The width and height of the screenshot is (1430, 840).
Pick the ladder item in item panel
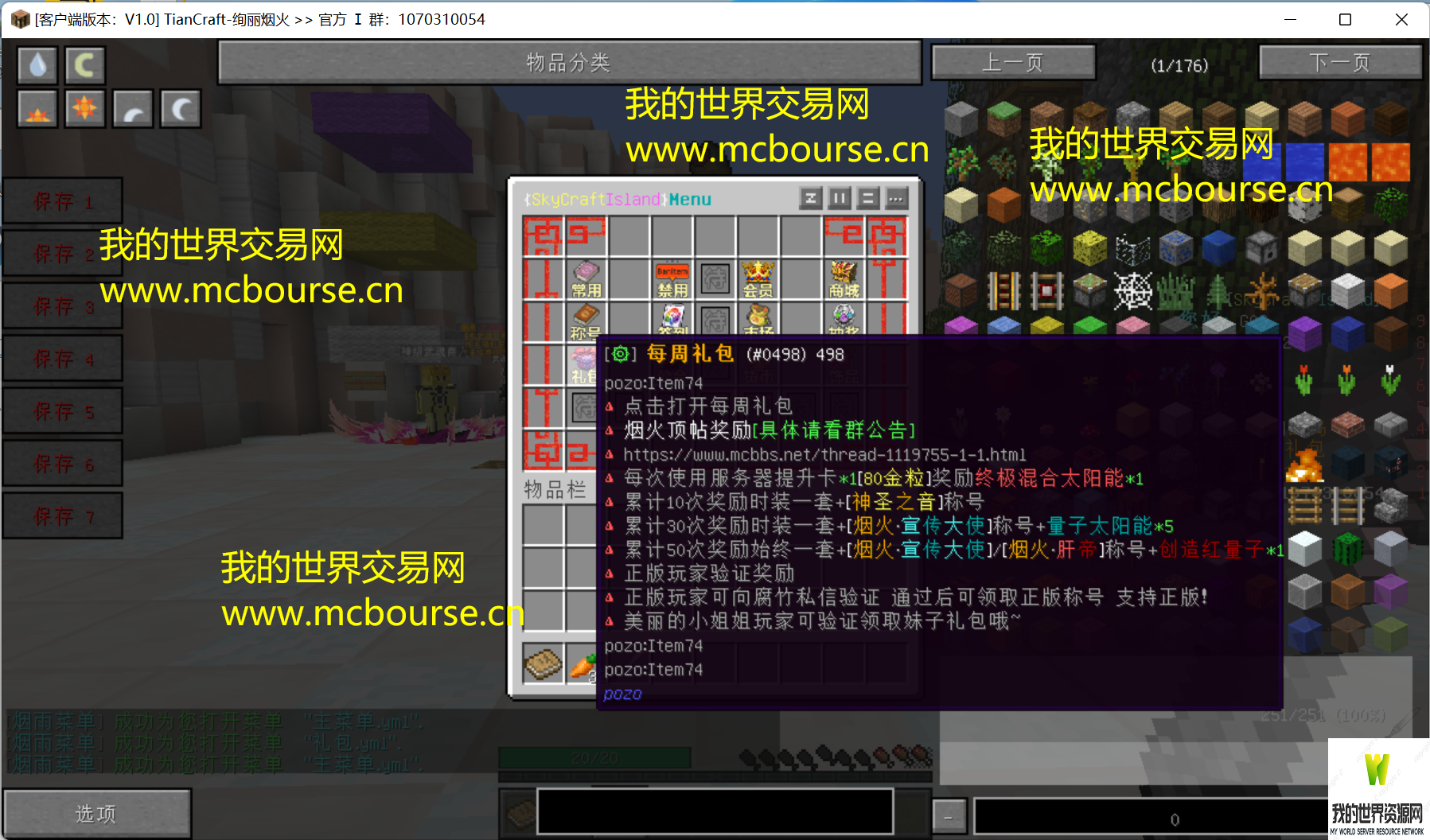(x=1305, y=506)
